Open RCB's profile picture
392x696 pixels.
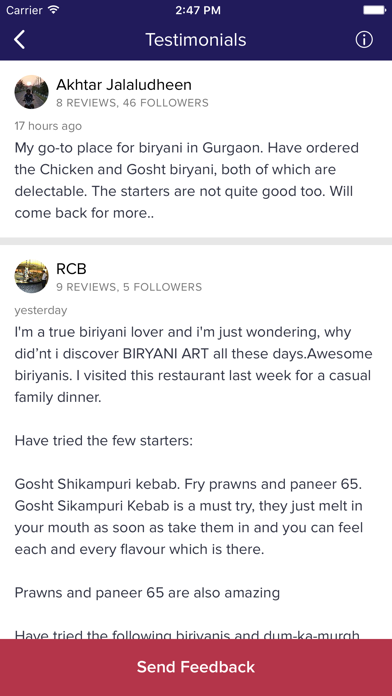point(32,276)
